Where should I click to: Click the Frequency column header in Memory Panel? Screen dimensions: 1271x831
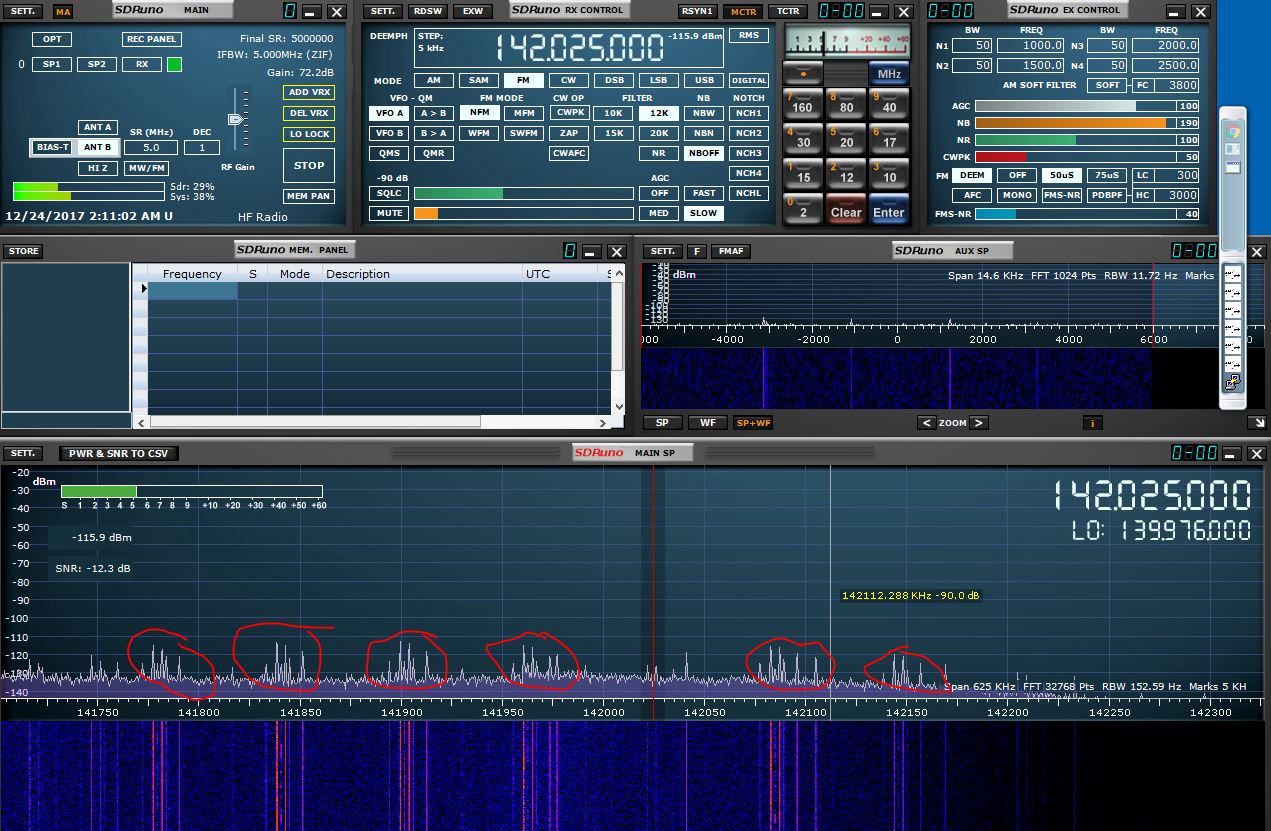[x=192, y=274]
